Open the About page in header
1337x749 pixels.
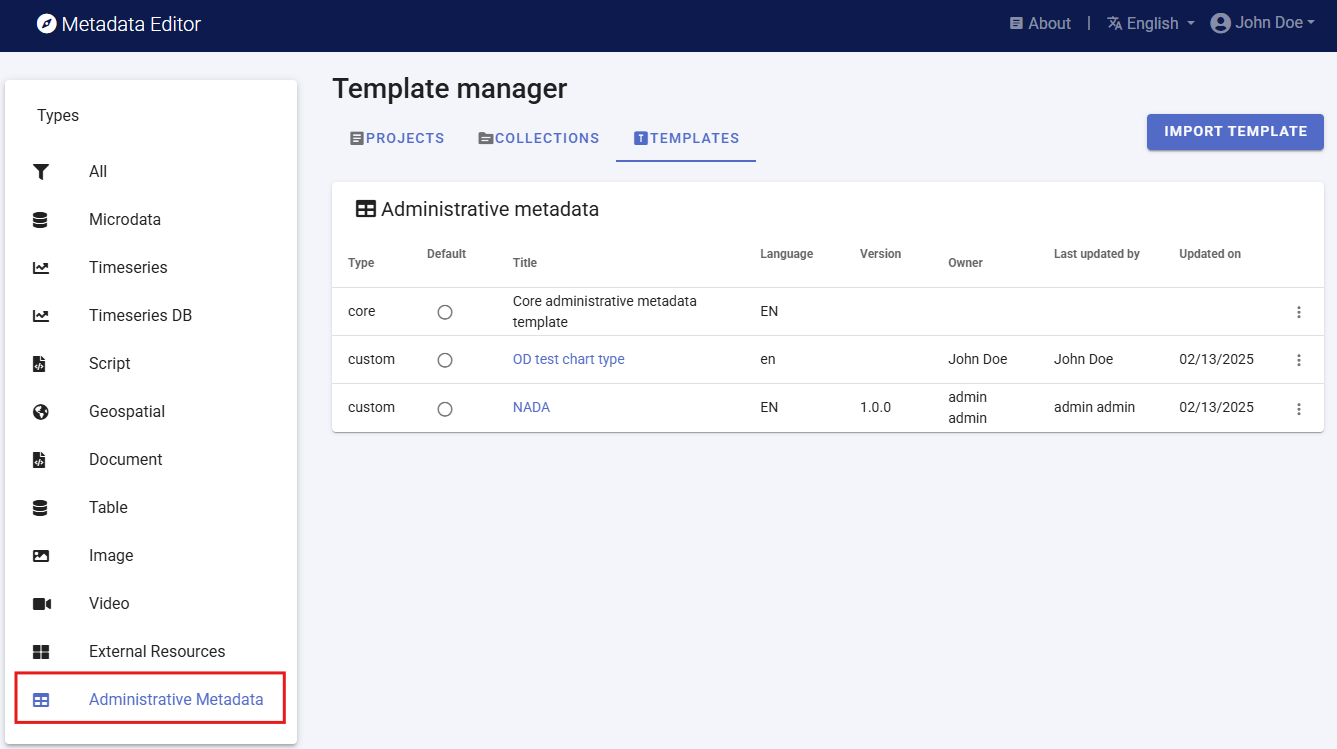point(1040,24)
